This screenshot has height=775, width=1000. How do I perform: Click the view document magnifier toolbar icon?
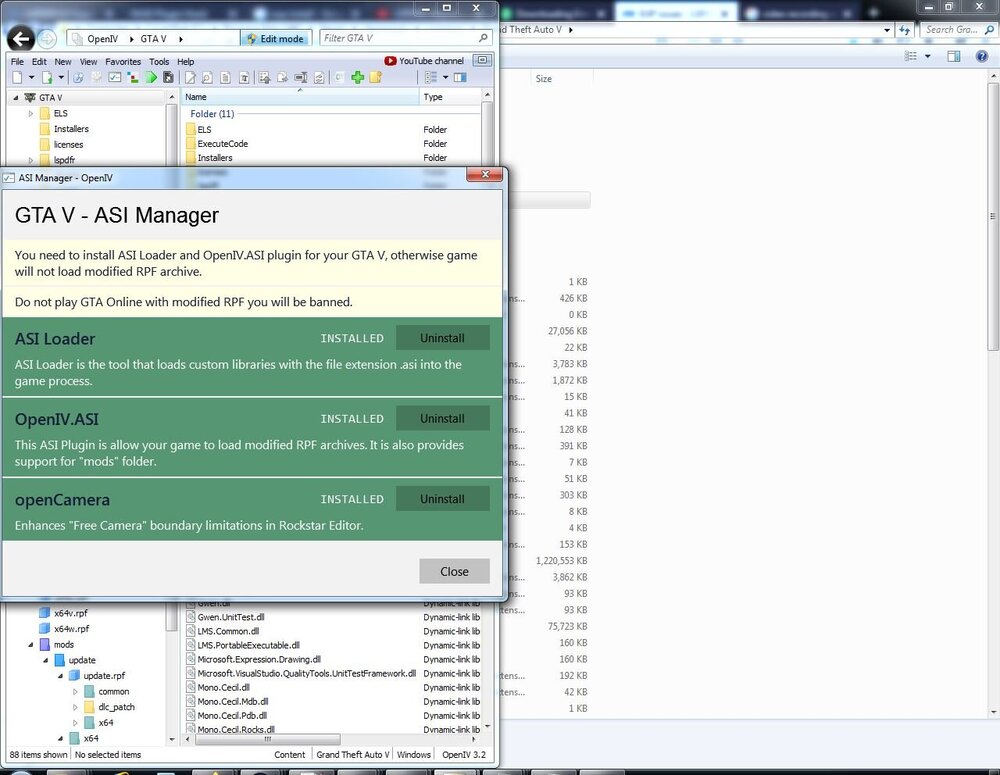click(x=207, y=77)
